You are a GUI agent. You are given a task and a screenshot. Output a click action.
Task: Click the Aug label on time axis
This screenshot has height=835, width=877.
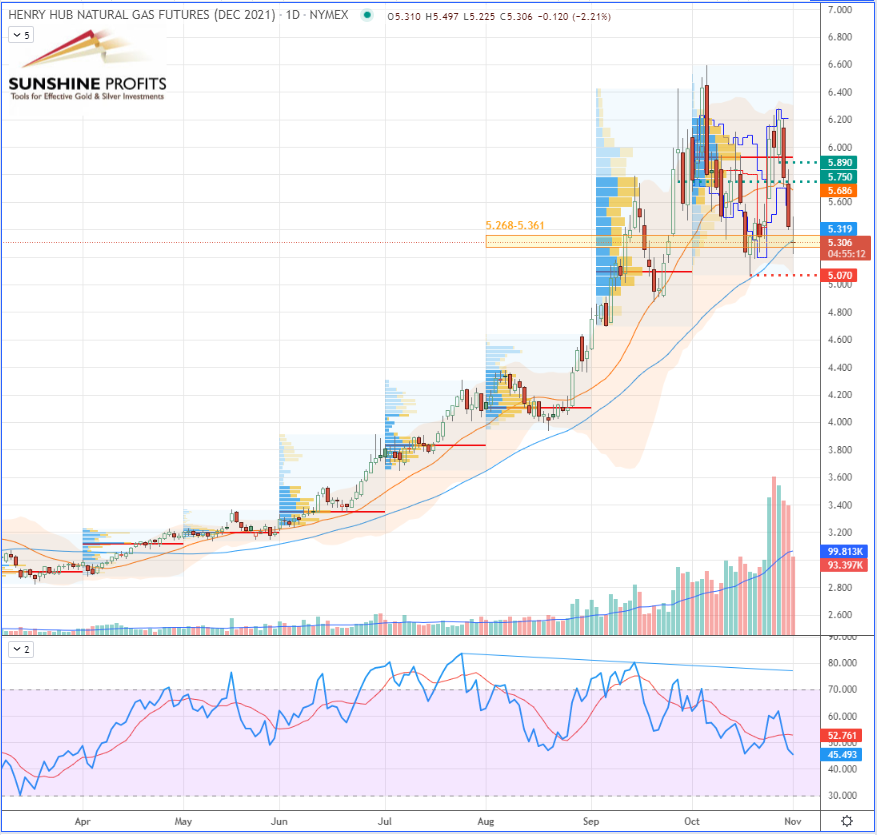pos(486,821)
